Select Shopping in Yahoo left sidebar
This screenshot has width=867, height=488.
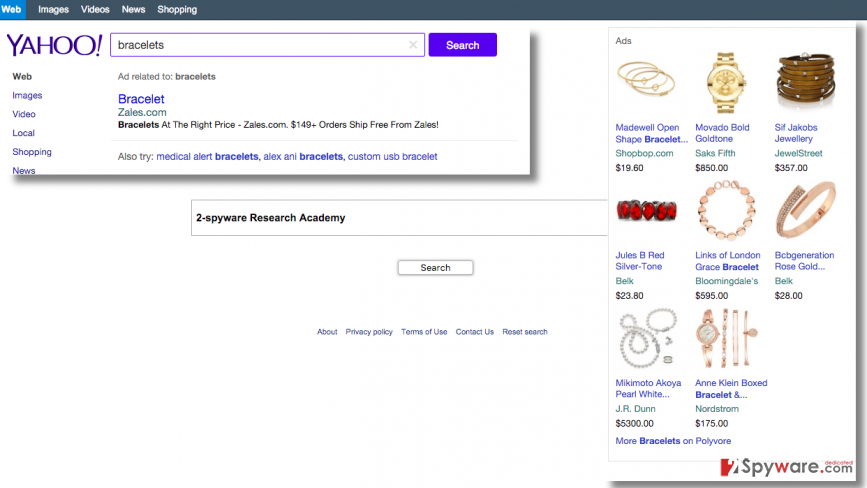tap(32, 151)
